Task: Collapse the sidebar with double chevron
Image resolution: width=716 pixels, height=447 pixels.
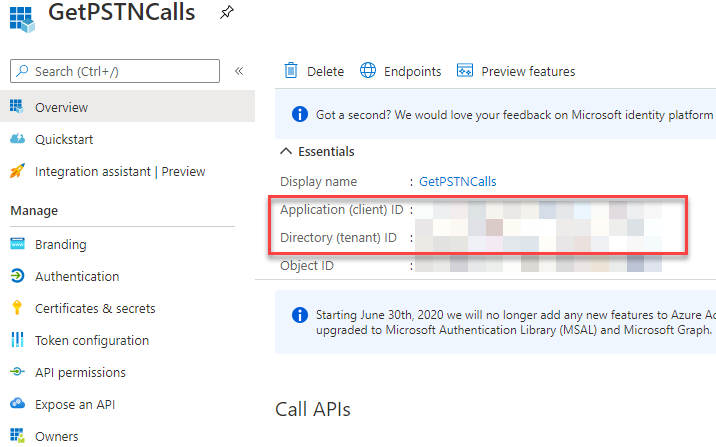Action: 239,71
